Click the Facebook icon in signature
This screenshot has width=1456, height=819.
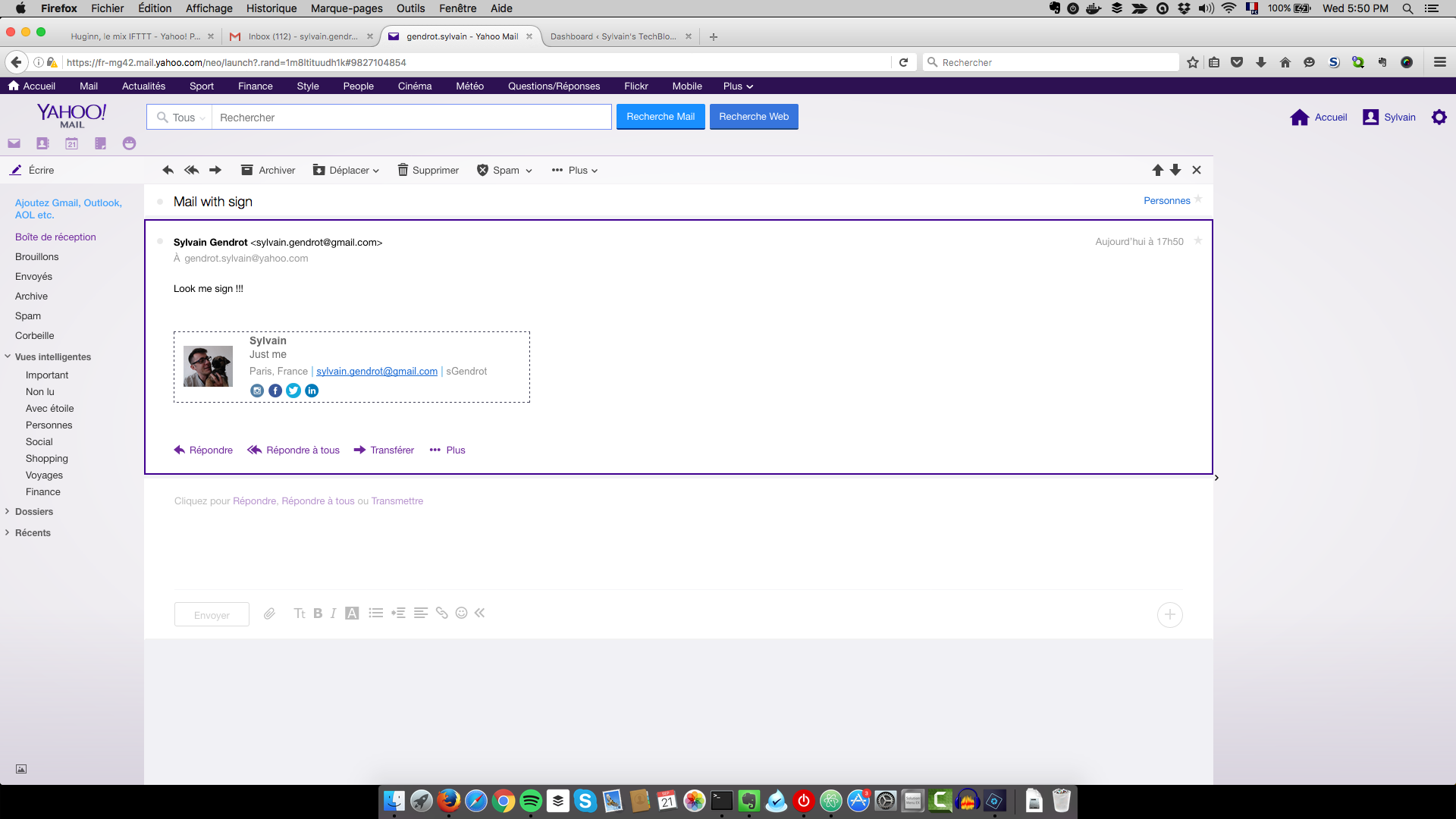tap(275, 391)
